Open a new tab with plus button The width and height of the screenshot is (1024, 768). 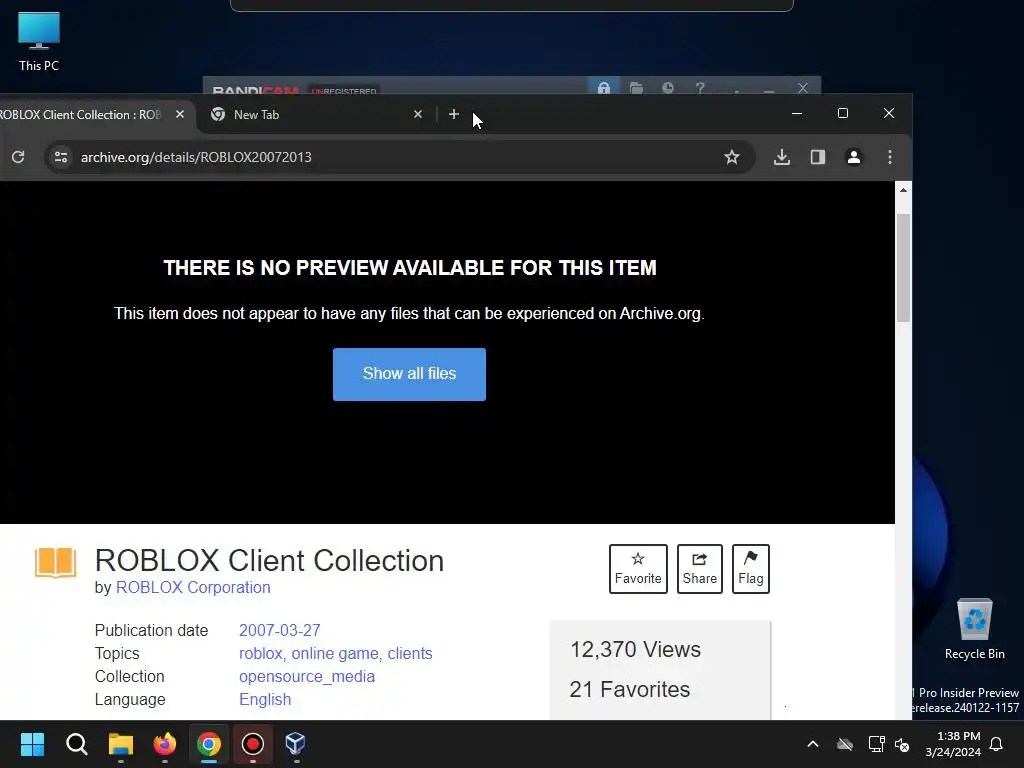pos(454,114)
